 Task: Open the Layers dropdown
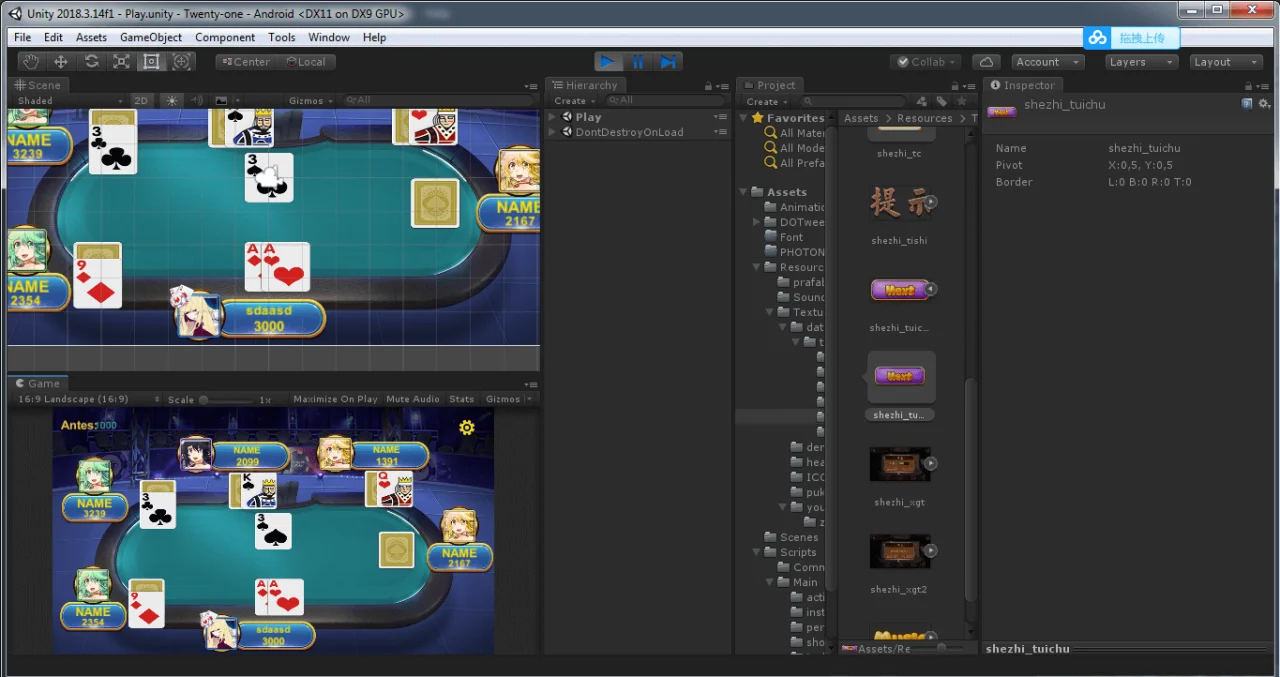(x=1141, y=62)
